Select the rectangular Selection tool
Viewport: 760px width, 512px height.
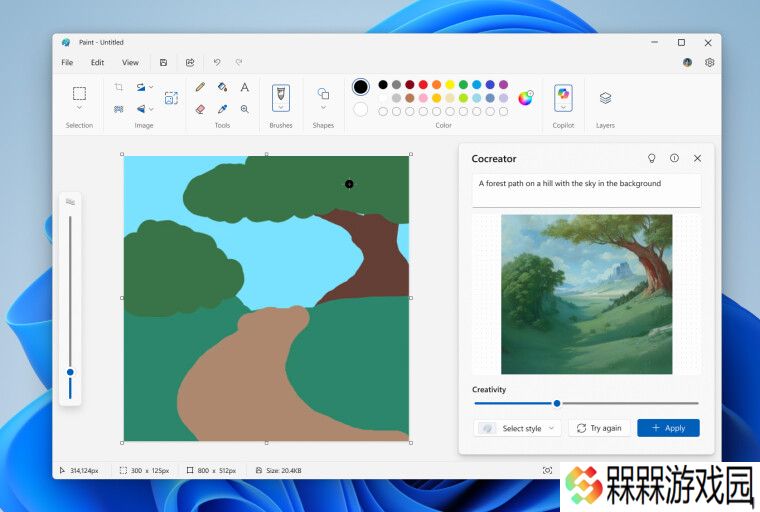point(79,93)
